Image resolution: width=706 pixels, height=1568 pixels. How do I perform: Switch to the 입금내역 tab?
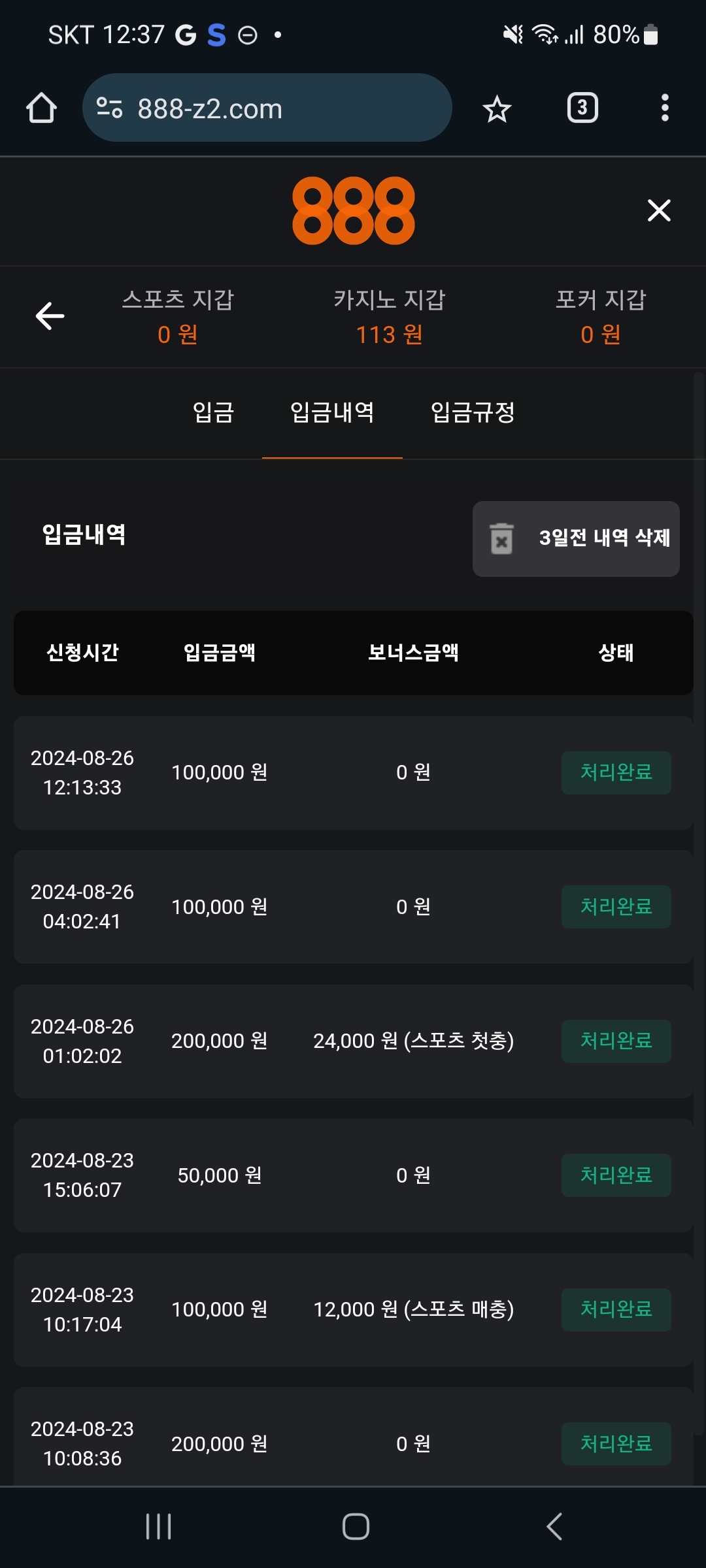(x=332, y=412)
